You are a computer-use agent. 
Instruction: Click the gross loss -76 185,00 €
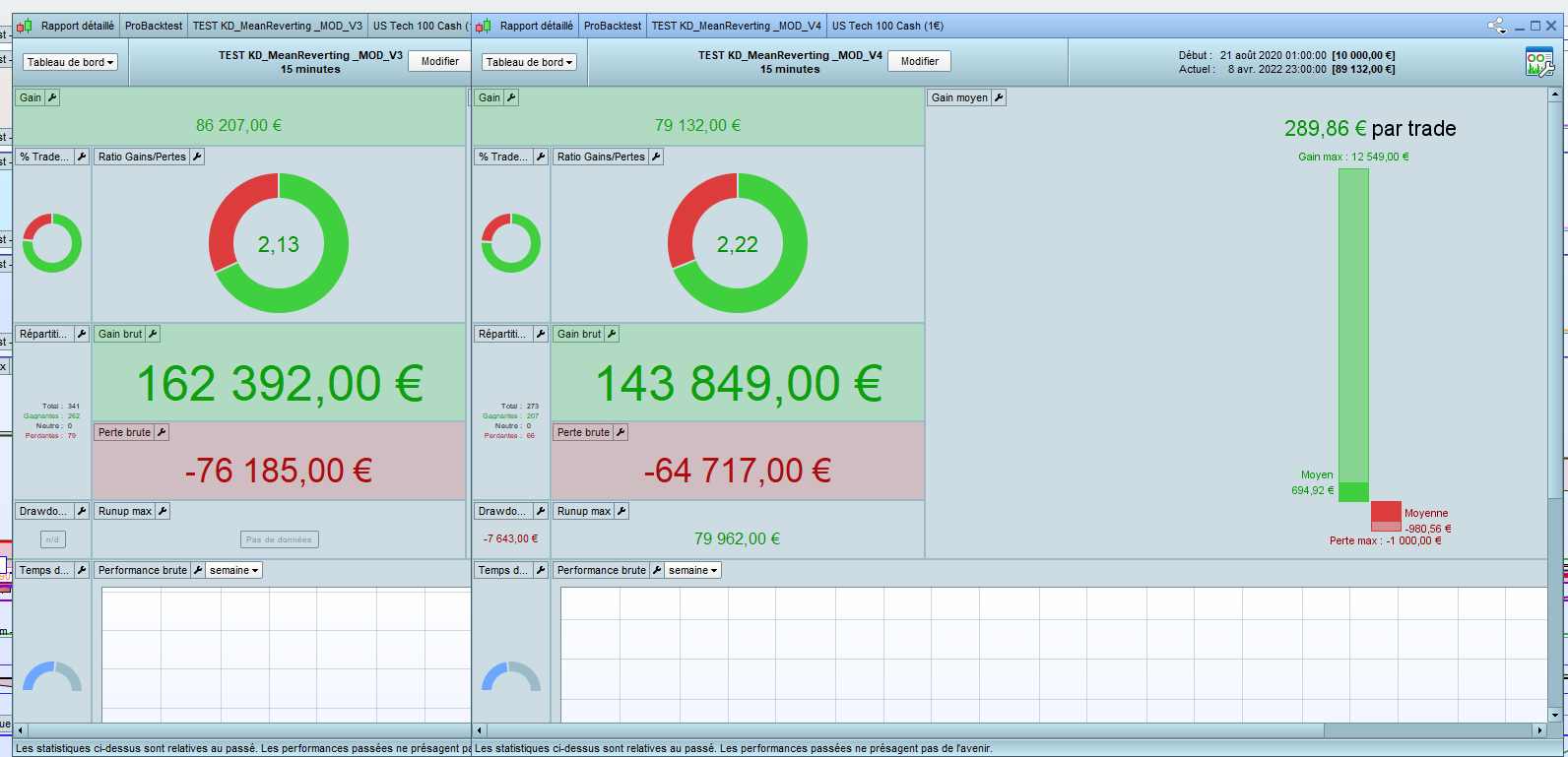[x=279, y=471]
